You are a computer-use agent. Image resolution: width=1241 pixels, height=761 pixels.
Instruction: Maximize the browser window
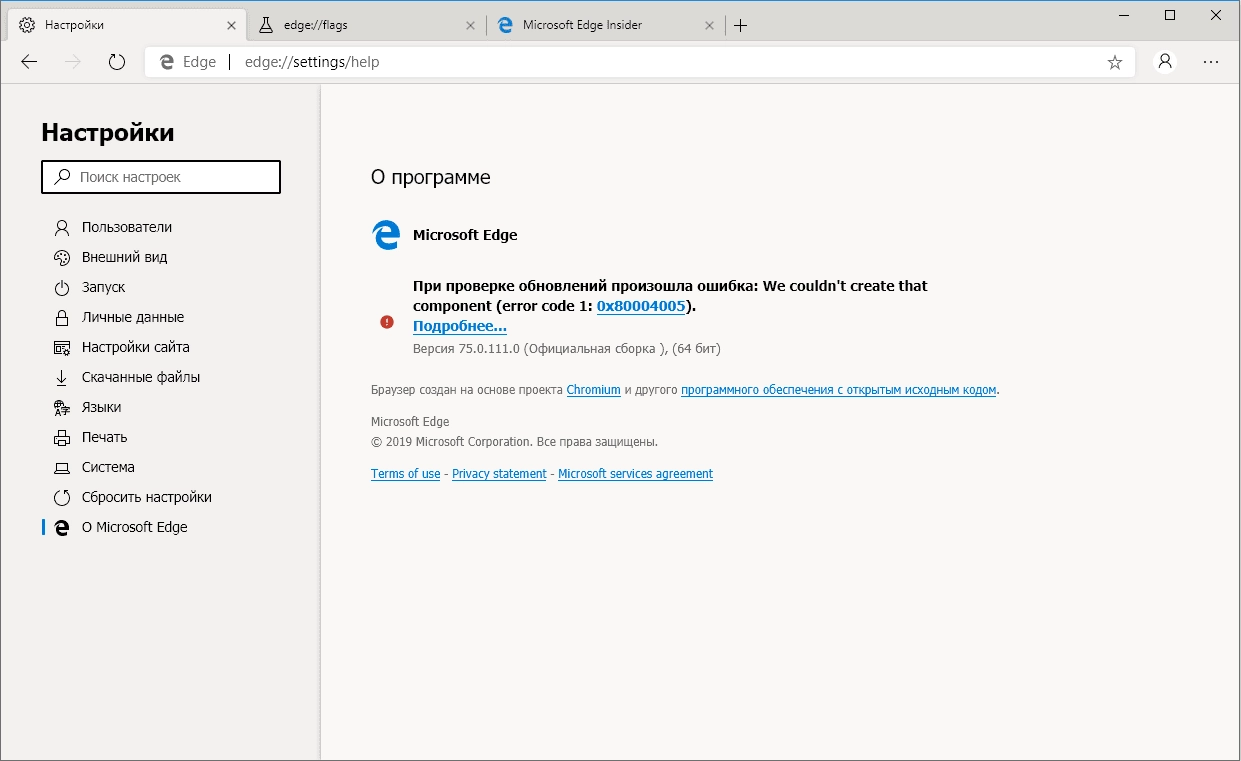[x=1170, y=15]
